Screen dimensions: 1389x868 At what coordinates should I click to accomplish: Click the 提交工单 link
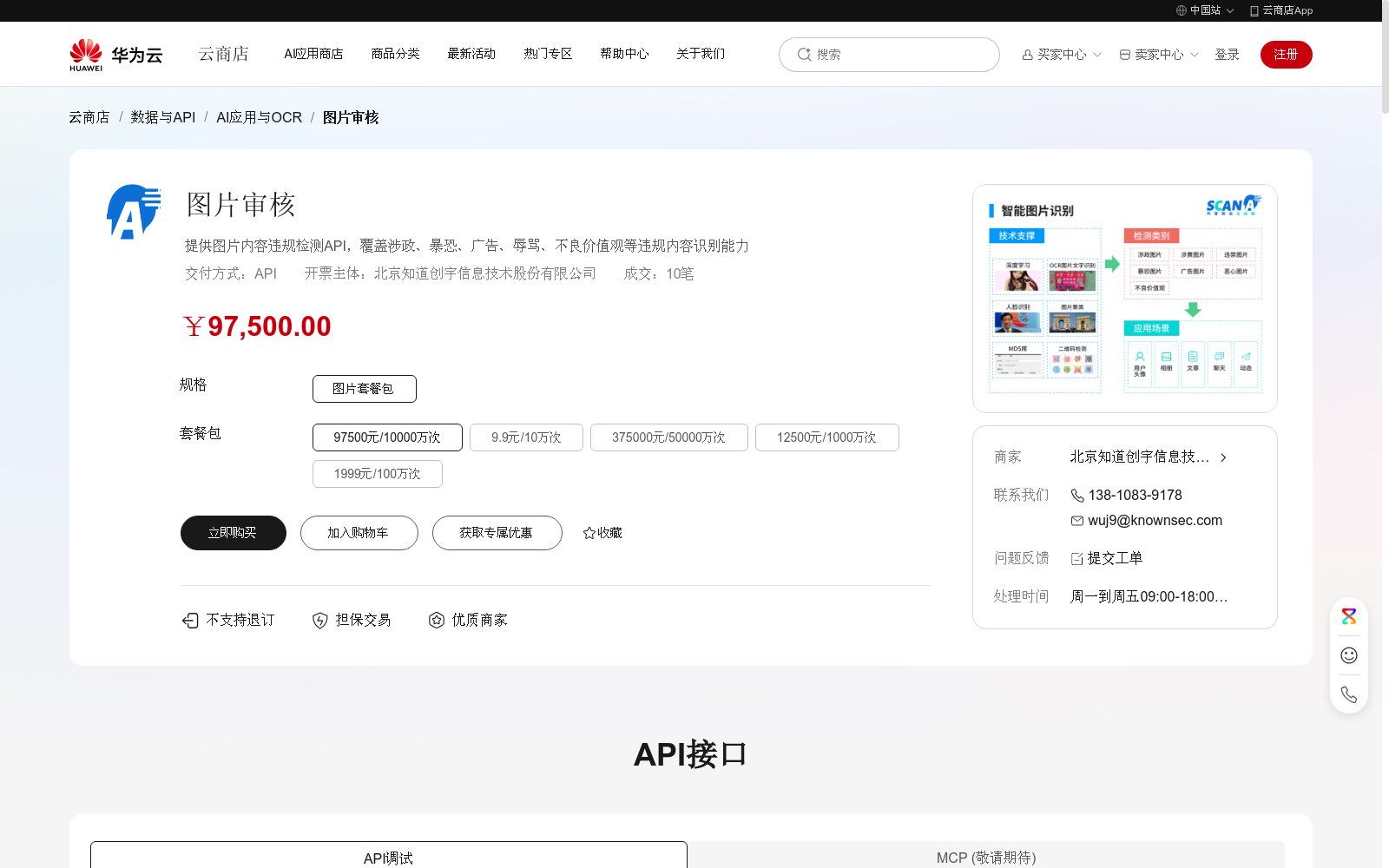[1116, 559]
